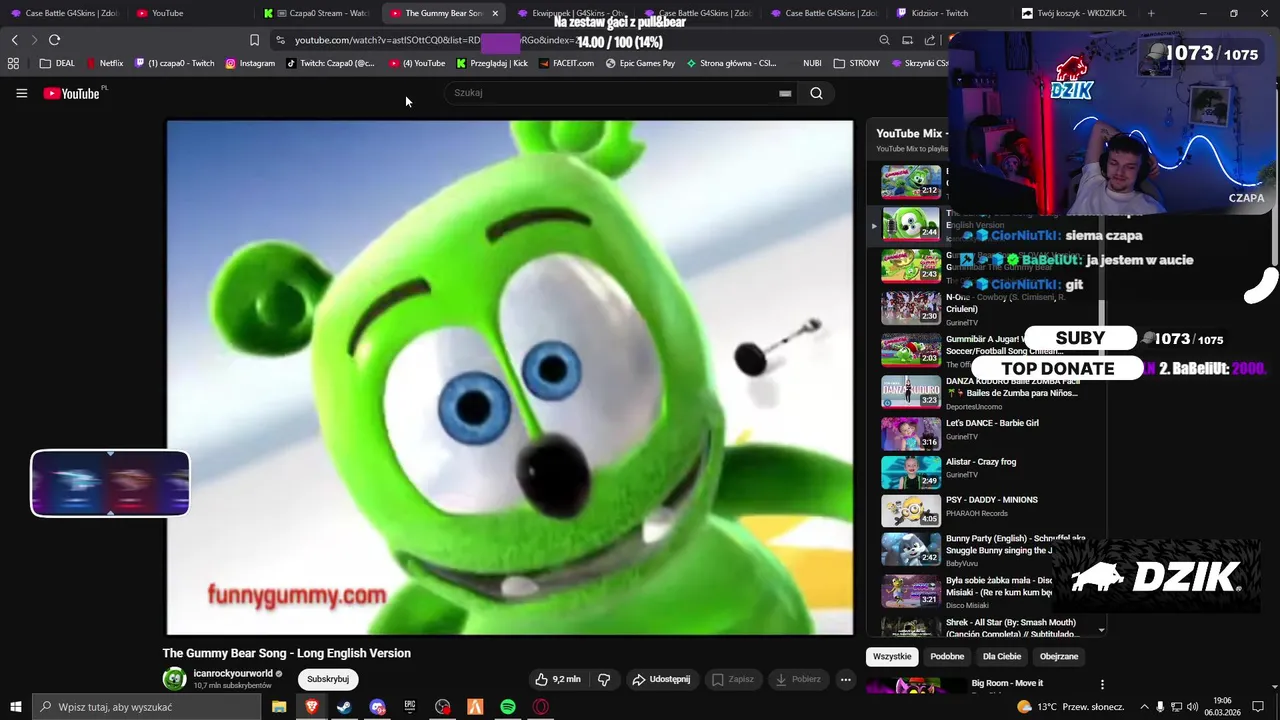
Task: Open the DEAL bookmarks folder
Action: [x=57, y=63]
